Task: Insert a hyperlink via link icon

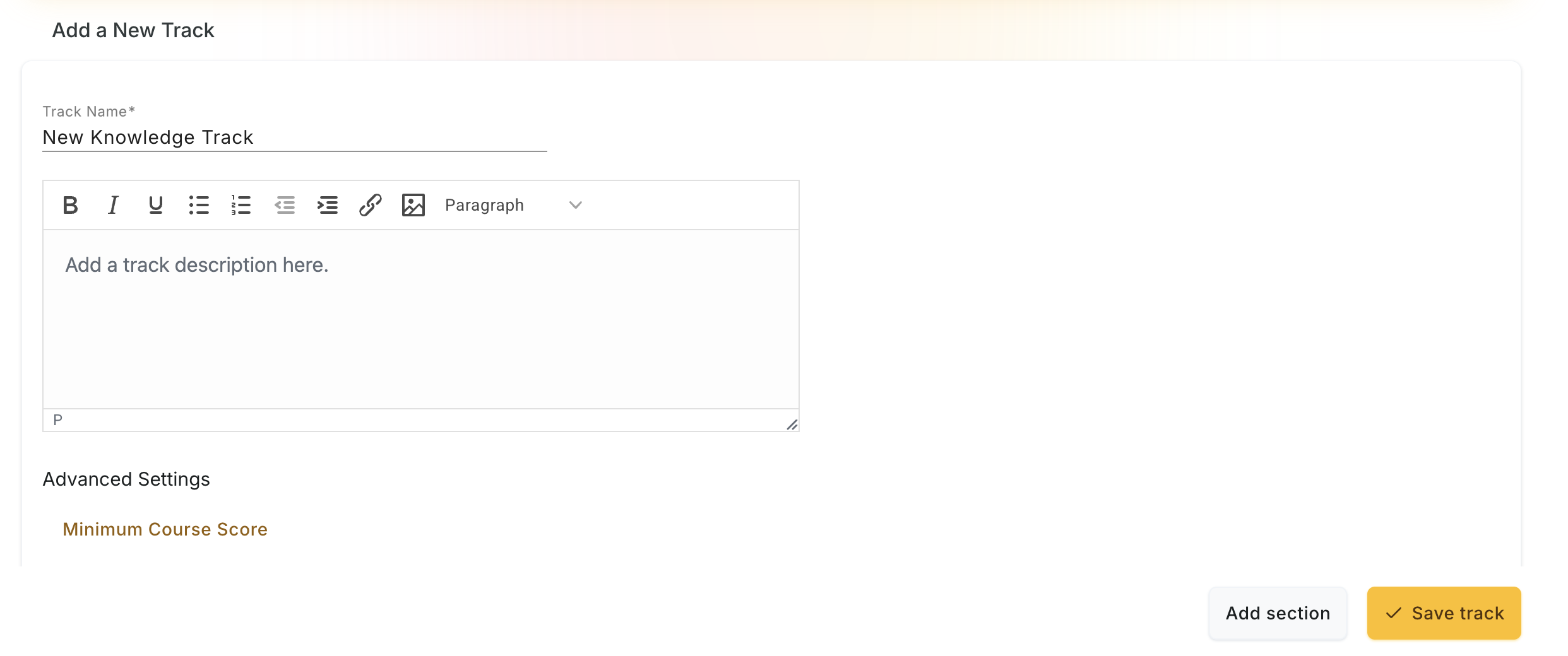Action: (371, 205)
